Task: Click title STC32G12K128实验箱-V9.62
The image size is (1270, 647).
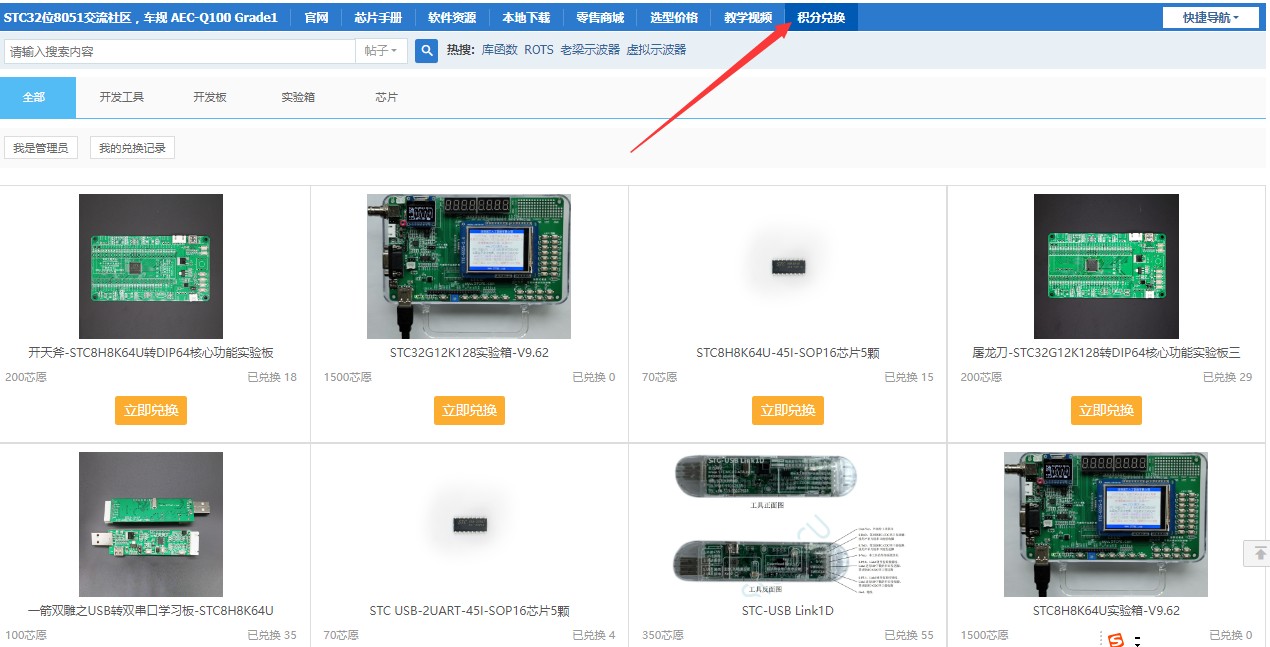Action: tap(469, 353)
